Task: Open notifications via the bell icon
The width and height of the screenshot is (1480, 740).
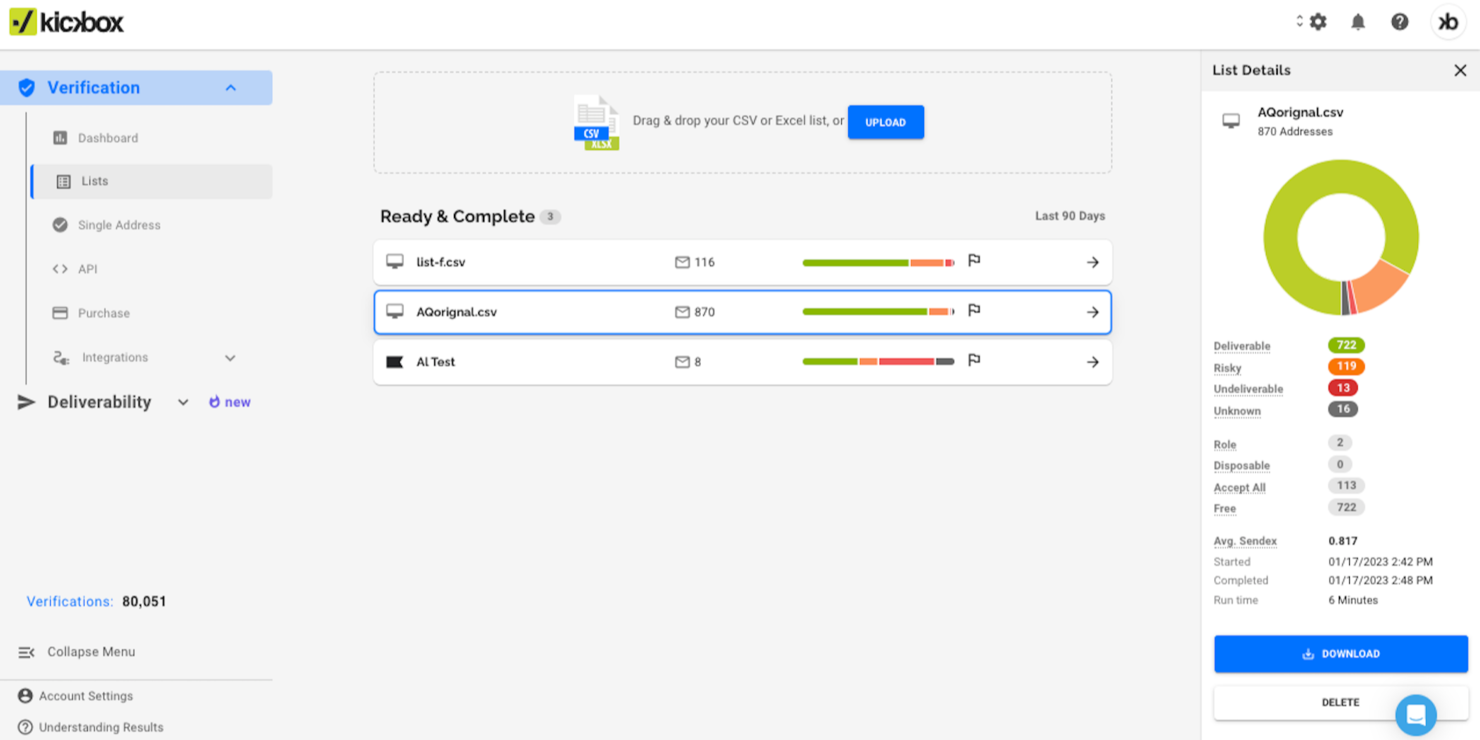Action: [1358, 20]
